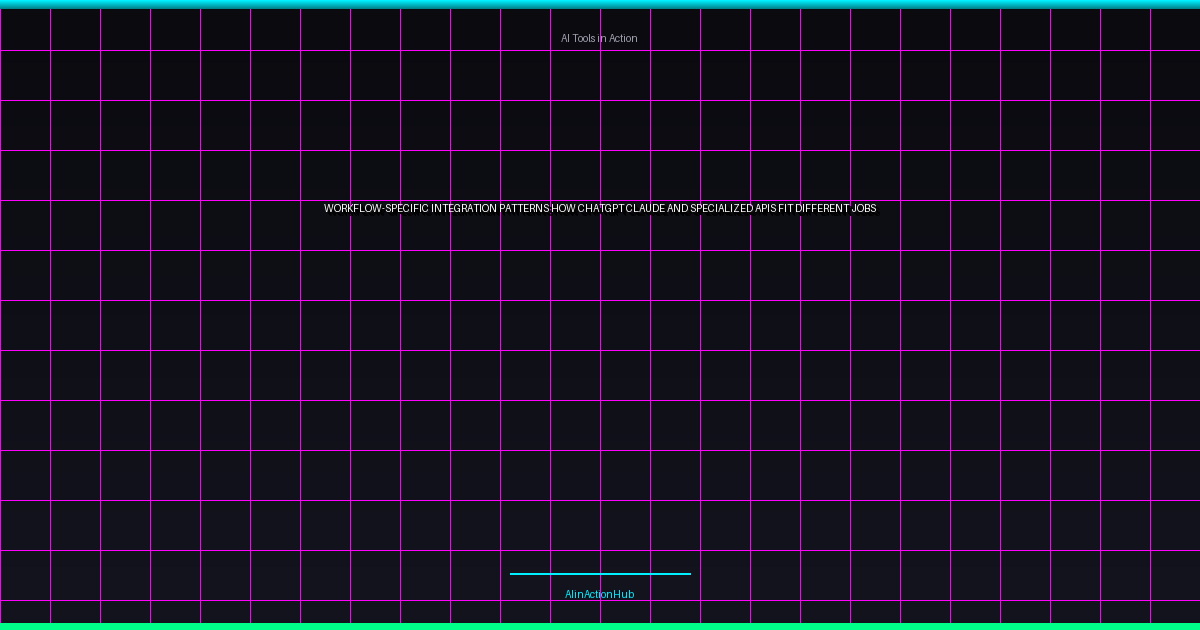The height and width of the screenshot is (630, 1200).
Task: Click the word 'INTEGRATION' in the headline
Action: pyautogui.click(x=464, y=209)
